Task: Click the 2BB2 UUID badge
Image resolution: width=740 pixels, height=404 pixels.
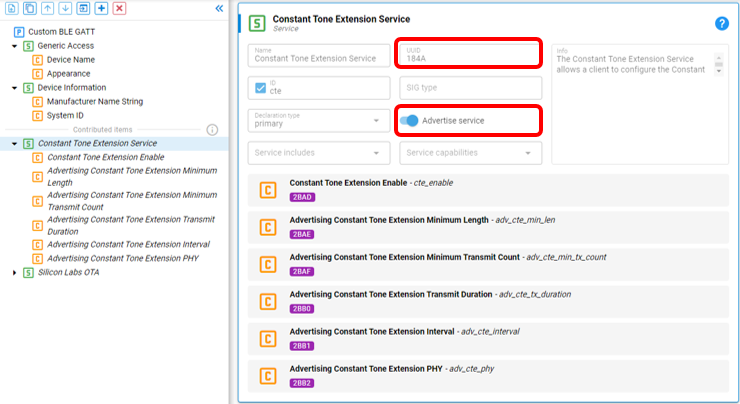Action: tap(302, 383)
